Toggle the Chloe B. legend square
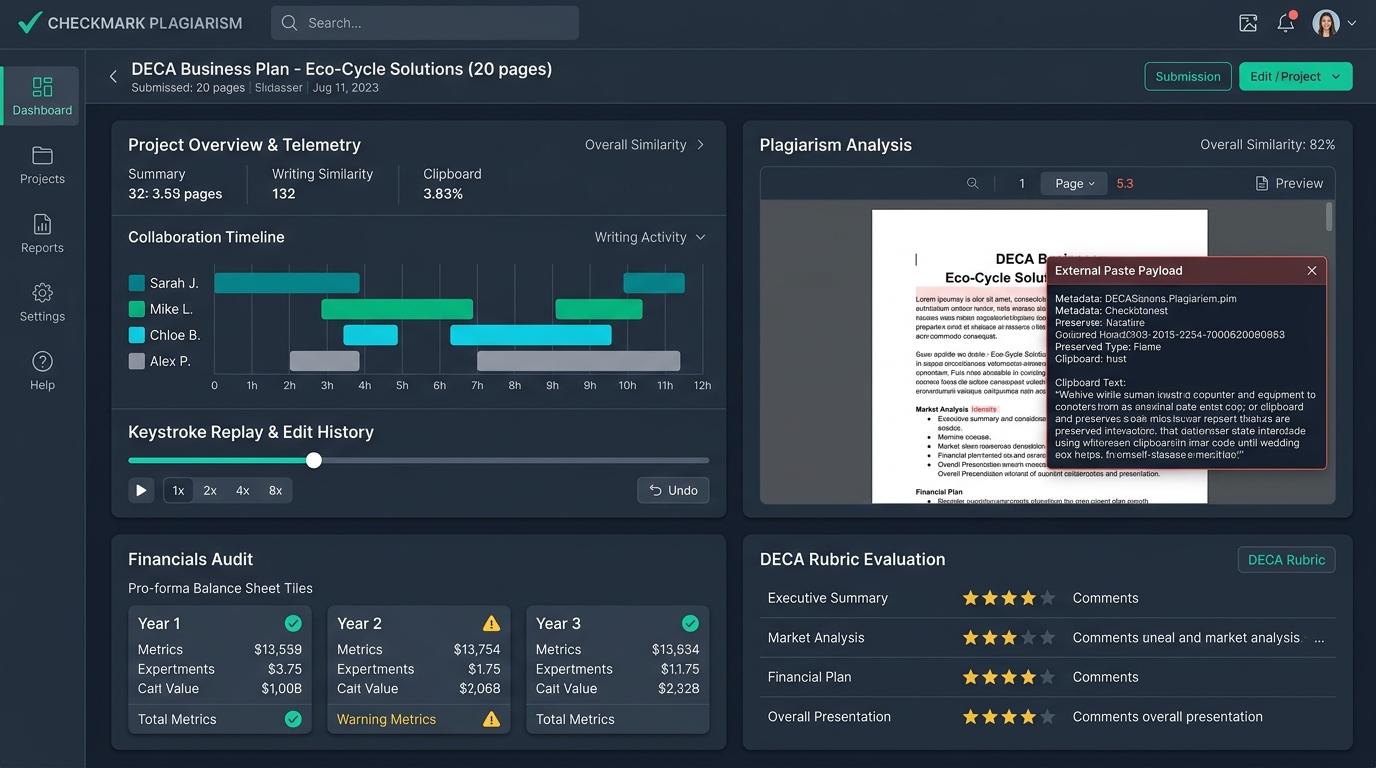Screen dimensions: 1376x768 [137, 335]
